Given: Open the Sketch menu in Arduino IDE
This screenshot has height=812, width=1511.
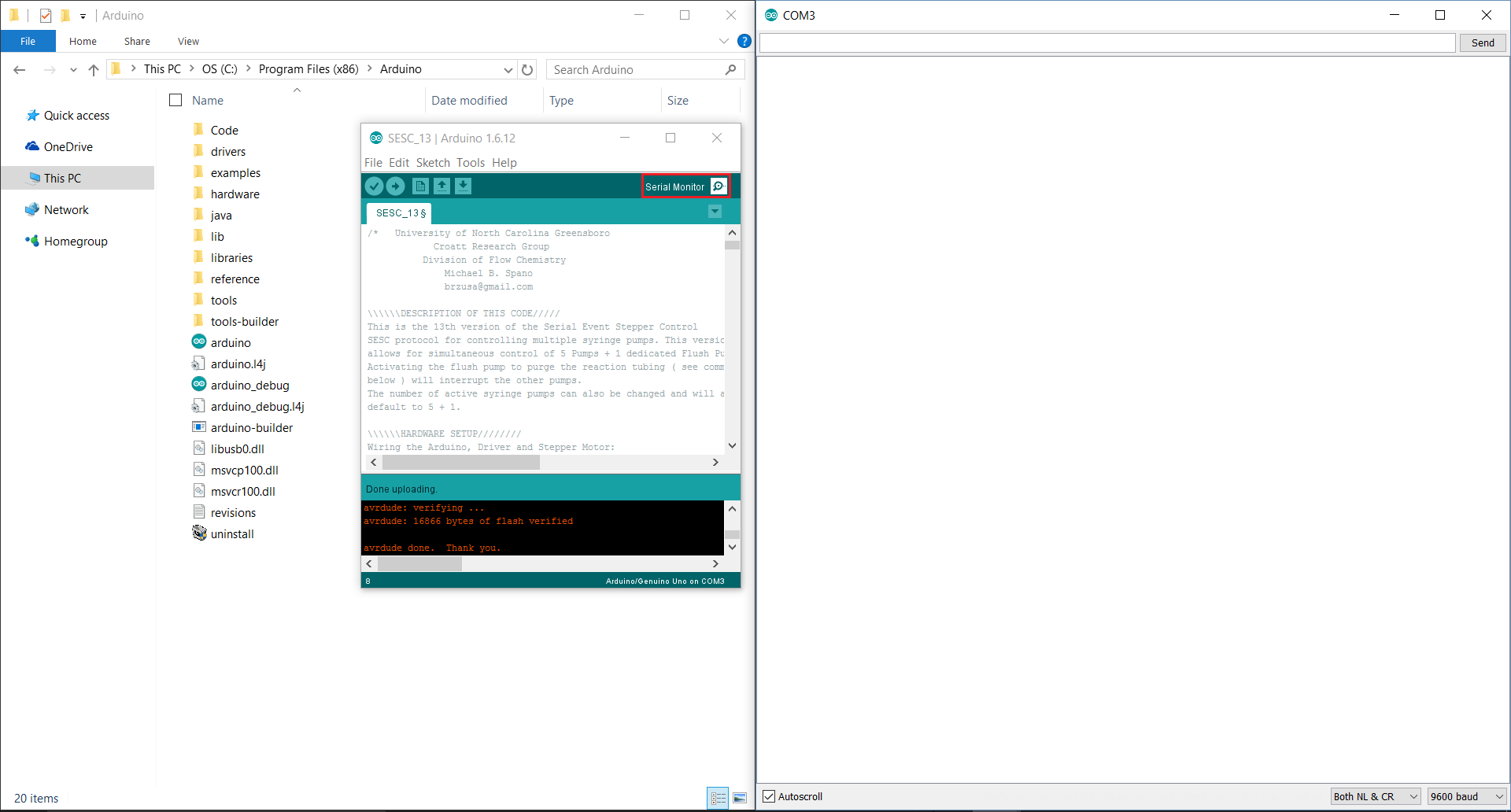Looking at the screenshot, I should coord(433,163).
